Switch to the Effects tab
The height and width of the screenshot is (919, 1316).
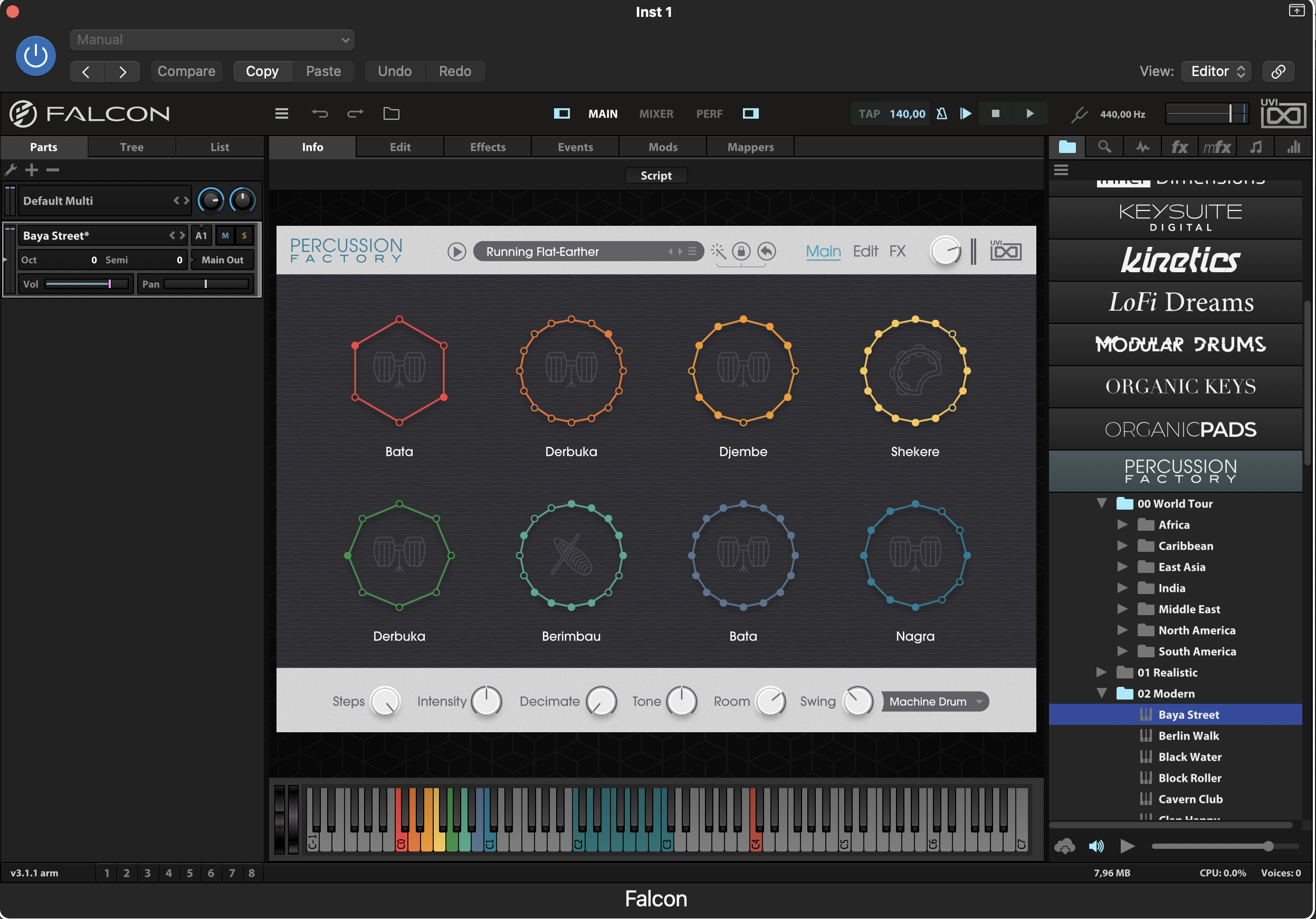(488, 147)
